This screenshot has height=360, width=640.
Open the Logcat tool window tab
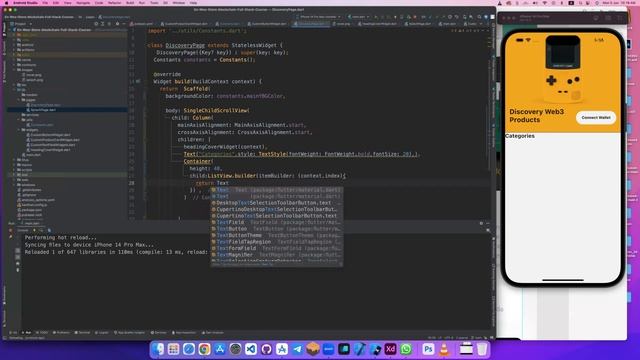(102, 333)
